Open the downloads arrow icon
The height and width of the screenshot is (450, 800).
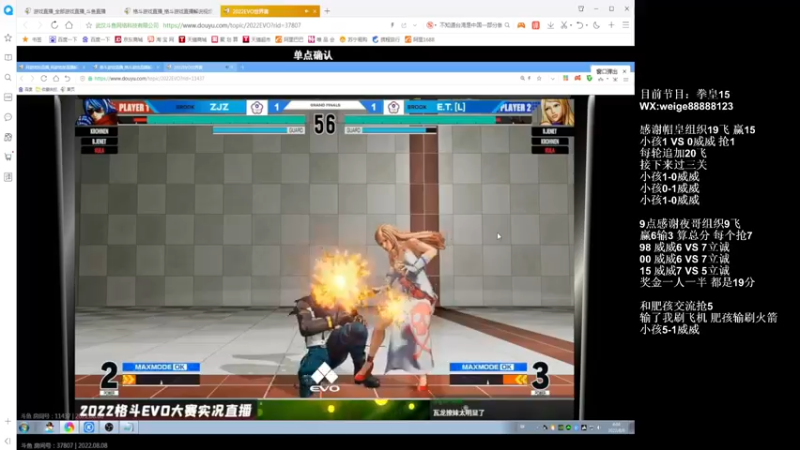551,25
